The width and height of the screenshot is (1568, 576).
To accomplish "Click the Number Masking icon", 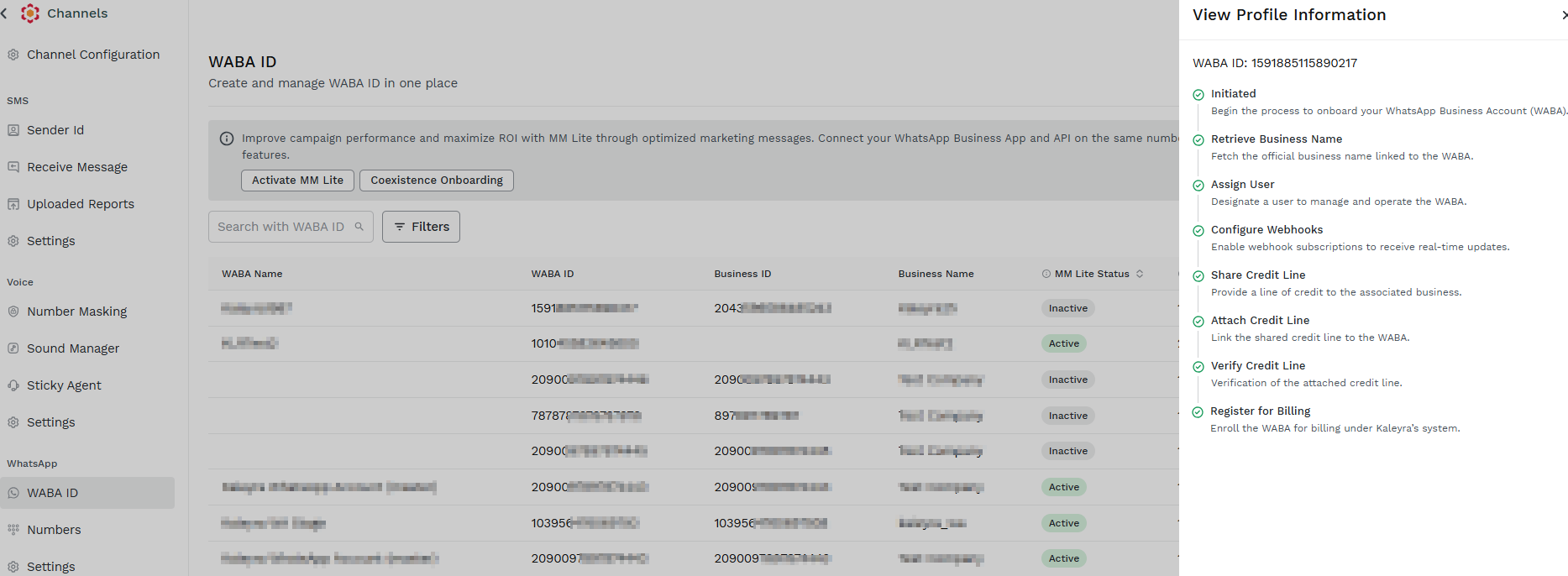I will pyautogui.click(x=13, y=312).
